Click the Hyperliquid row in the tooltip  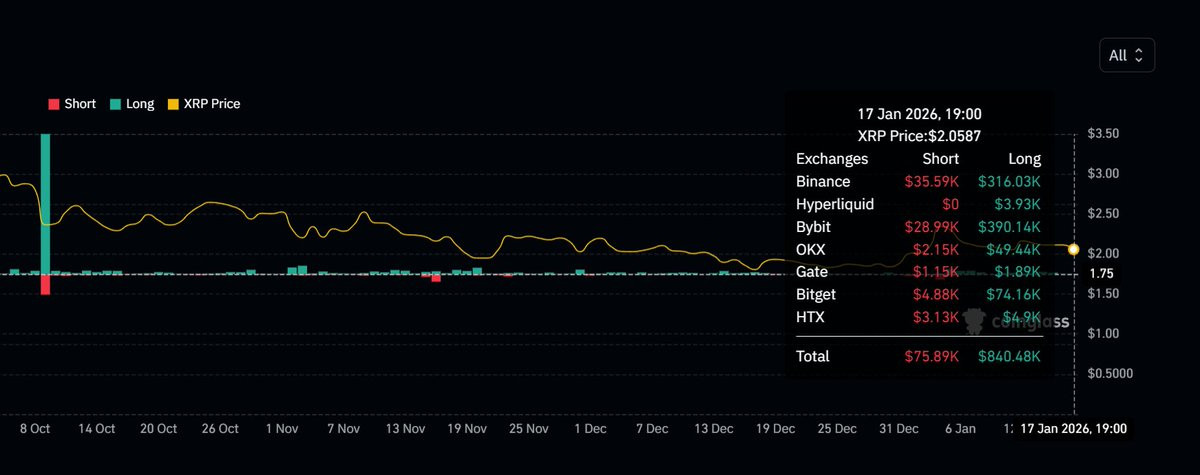pyautogui.click(x=918, y=204)
